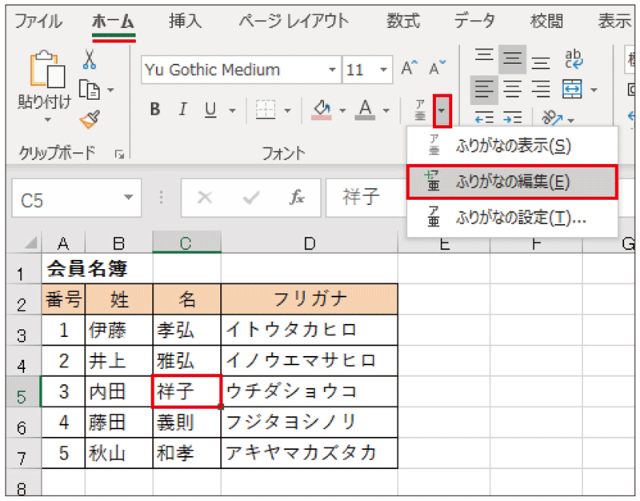
Task: Toggle Underline formatting
Action: (210, 109)
